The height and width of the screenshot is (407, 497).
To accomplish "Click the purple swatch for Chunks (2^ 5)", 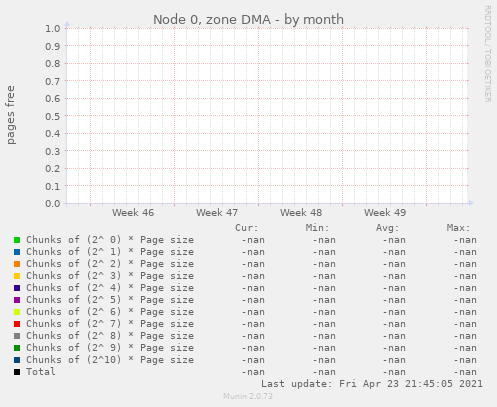I will [17, 300].
